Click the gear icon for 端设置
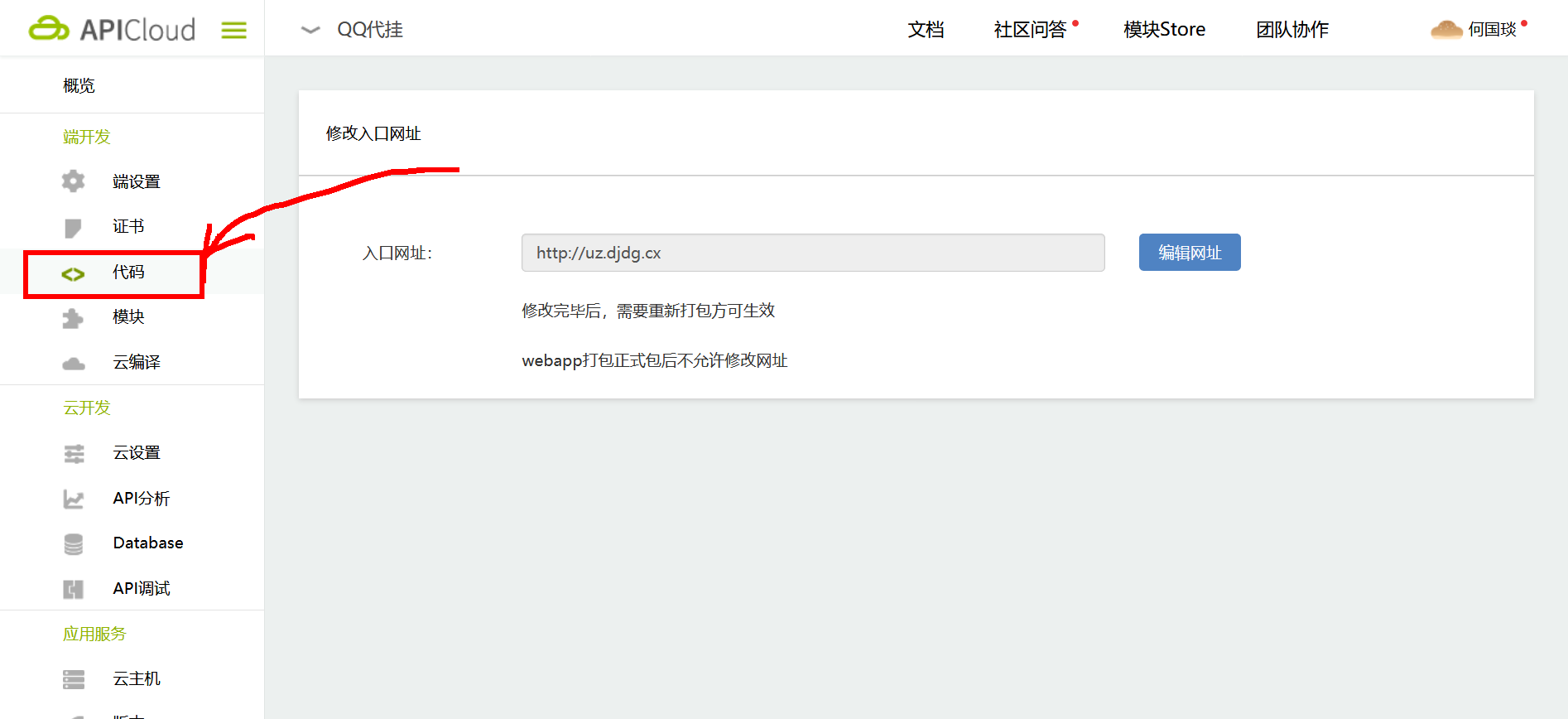1568x719 pixels. pyautogui.click(x=74, y=181)
